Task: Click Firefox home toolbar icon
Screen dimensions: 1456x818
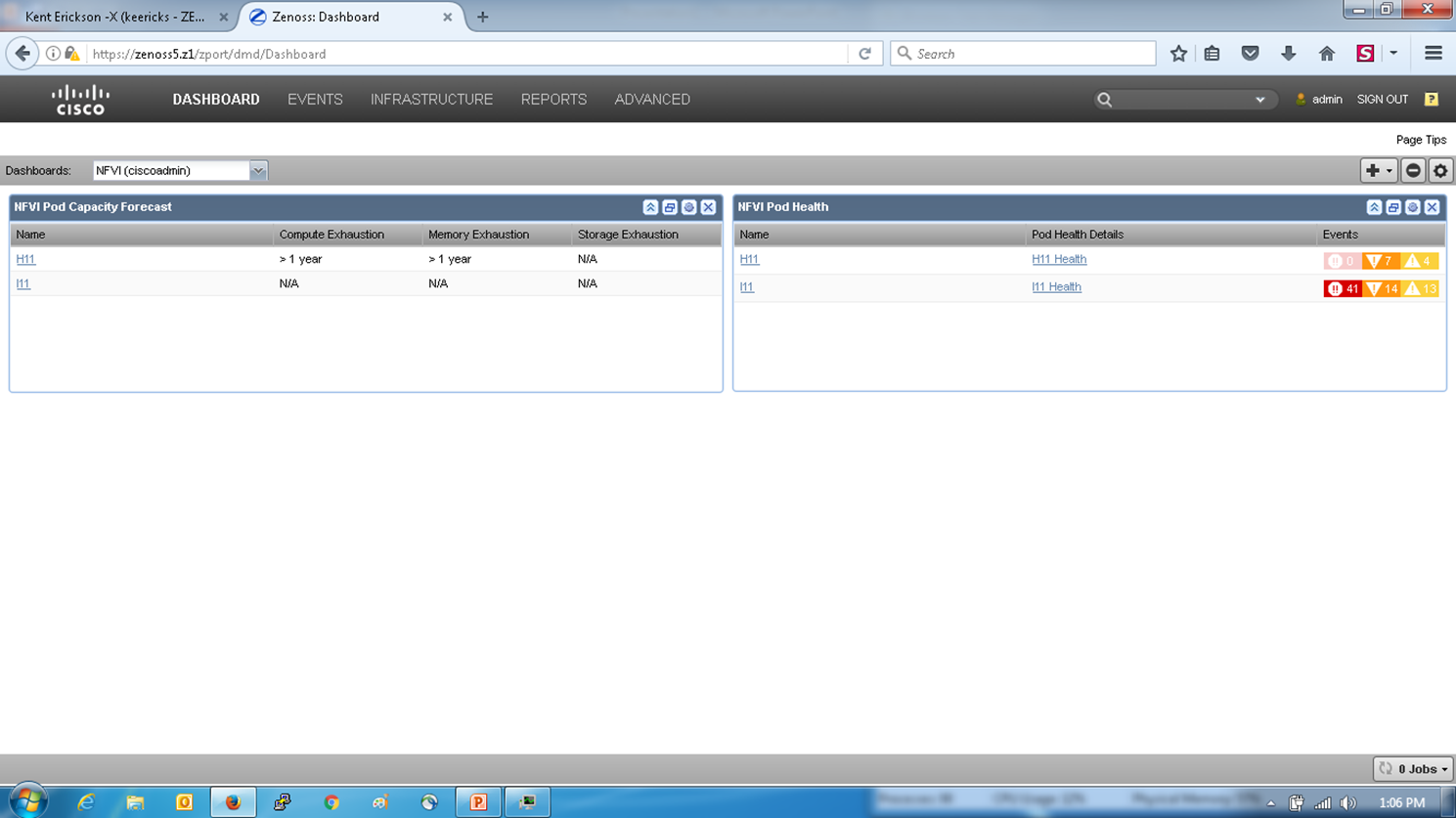Action: pos(1327,54)
